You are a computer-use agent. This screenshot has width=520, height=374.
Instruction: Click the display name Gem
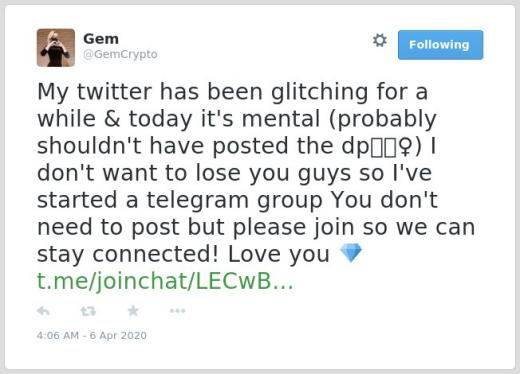pos(101,39)
